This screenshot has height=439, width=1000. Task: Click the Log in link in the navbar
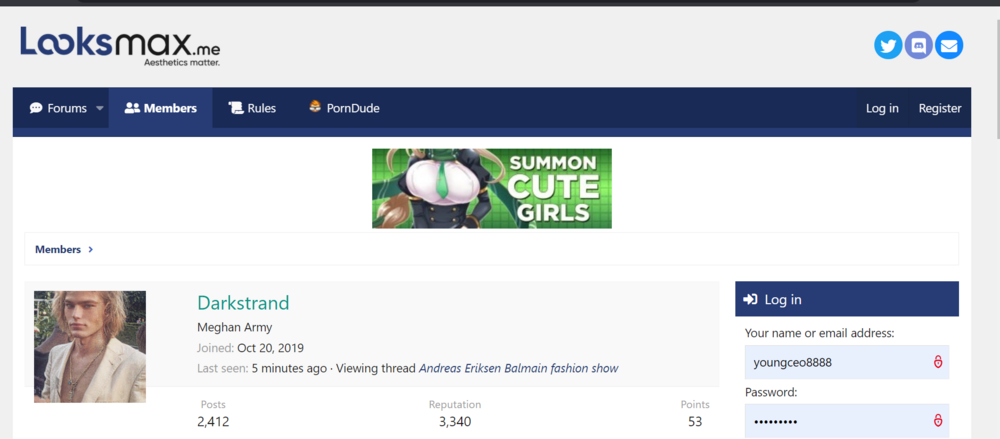click(882, 108)
